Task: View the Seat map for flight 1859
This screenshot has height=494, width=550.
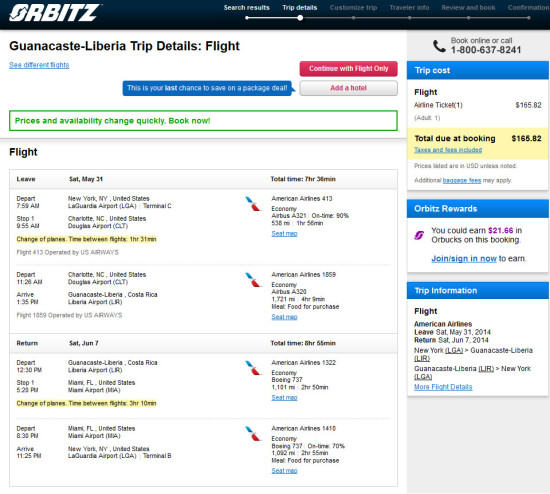Action: coord(284,317)
